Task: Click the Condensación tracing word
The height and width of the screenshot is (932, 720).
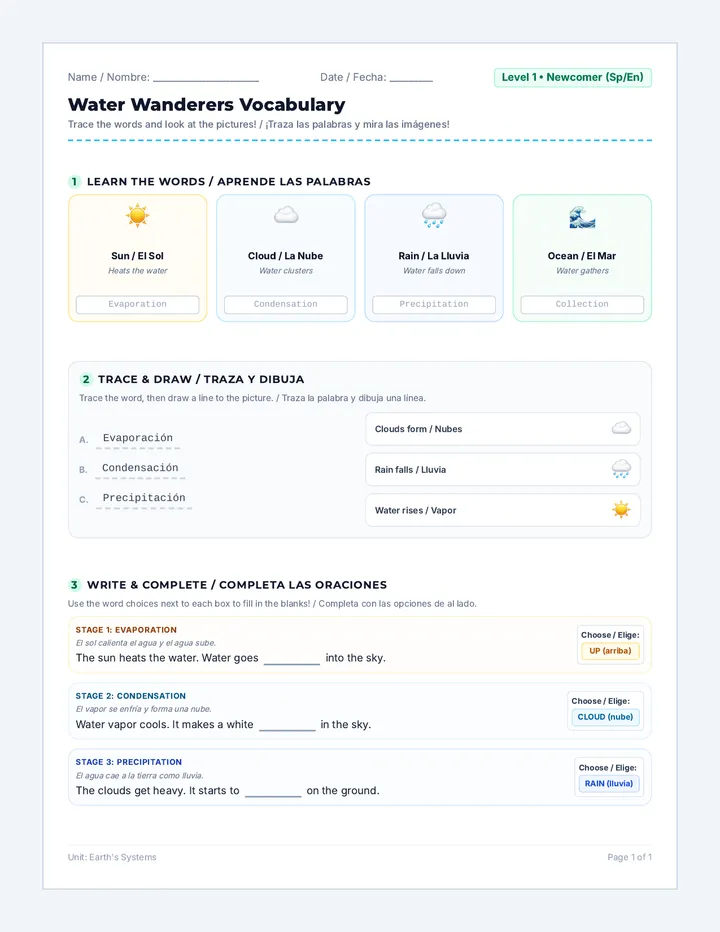Action: tap(140, 468)
